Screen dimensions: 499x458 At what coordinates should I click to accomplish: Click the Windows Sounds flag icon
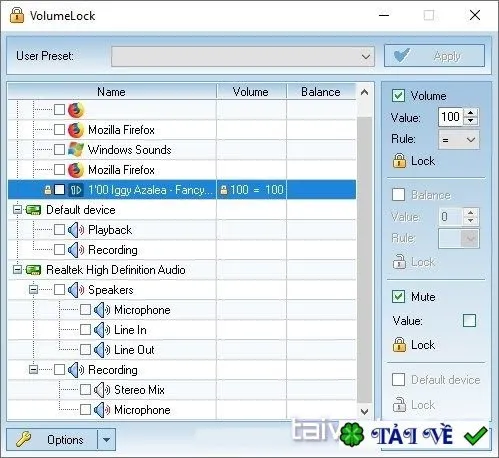pos(76,150)
